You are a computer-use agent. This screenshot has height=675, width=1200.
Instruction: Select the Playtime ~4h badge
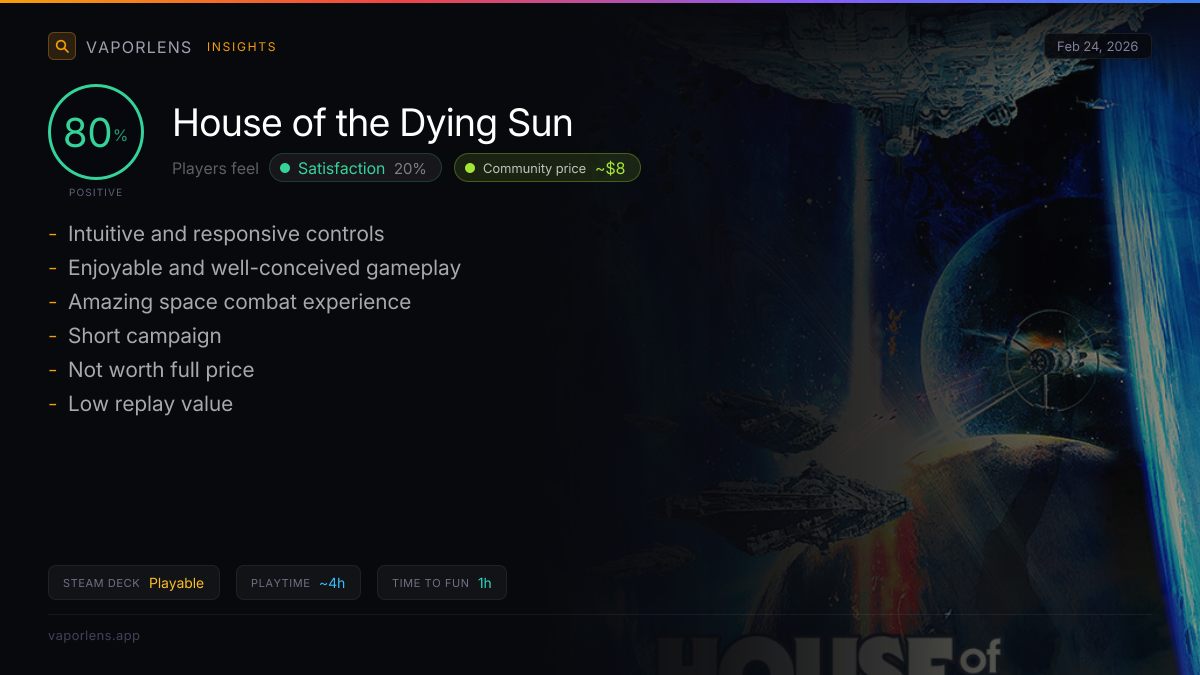click(x=298, y=583)
